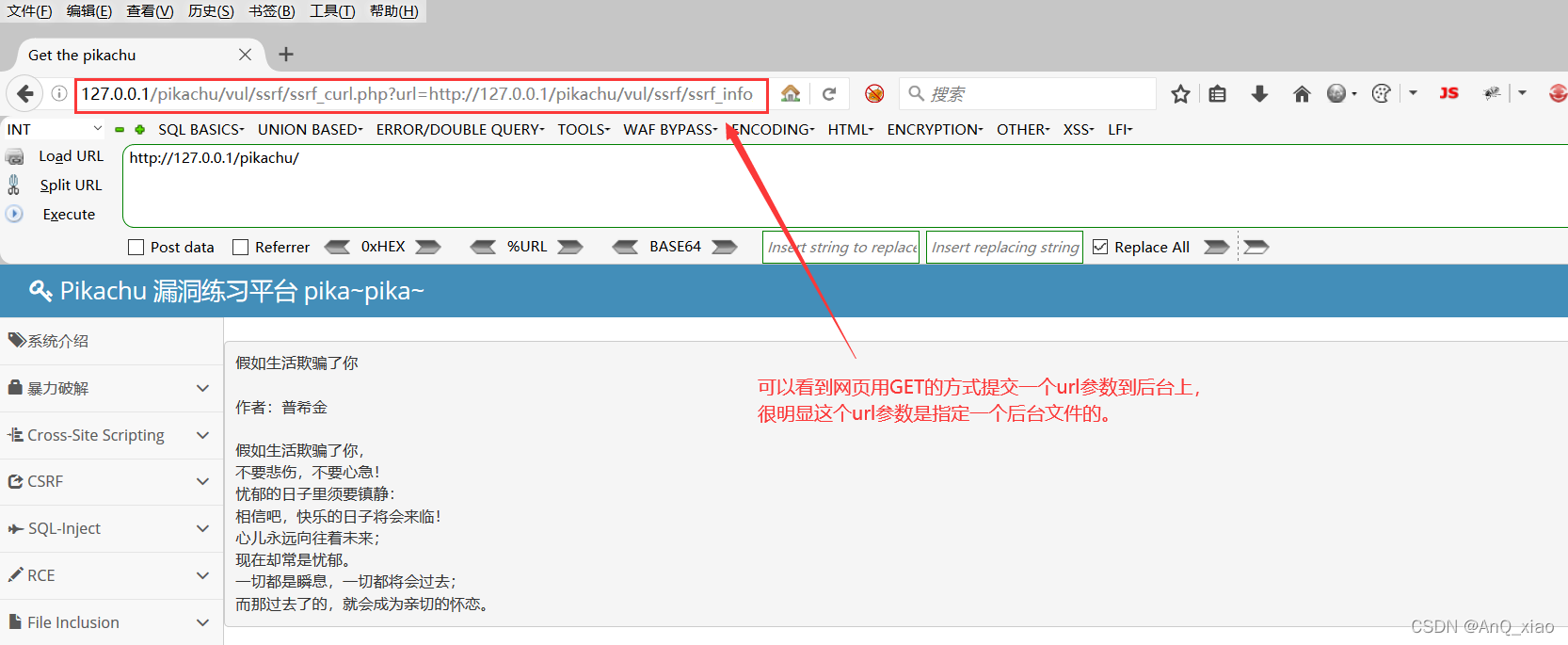Encode with the right %URL arrow
1568x645 pixels.
click(570, 247)
